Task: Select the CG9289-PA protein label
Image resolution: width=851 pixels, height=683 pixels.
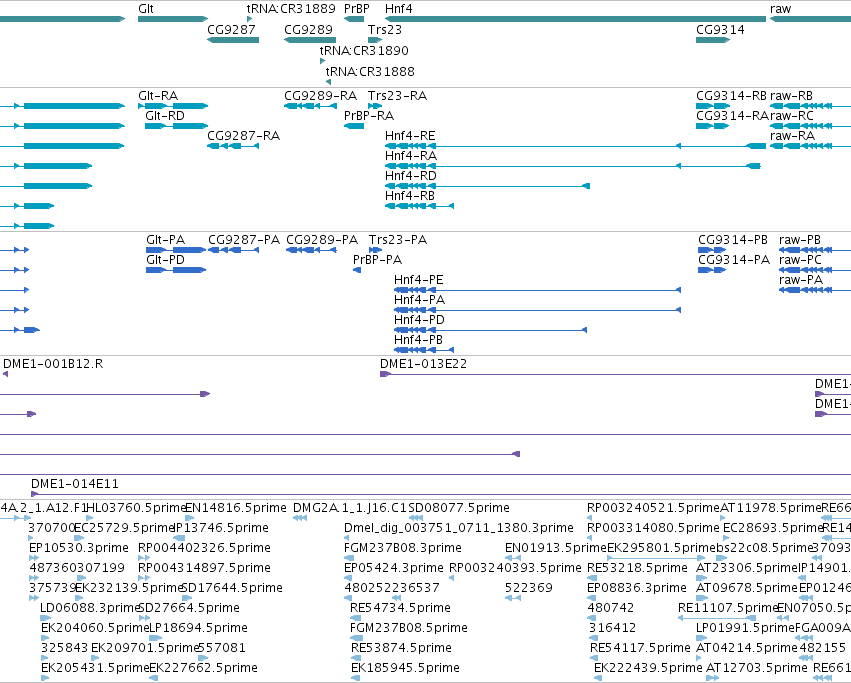Action: point(322,240)
